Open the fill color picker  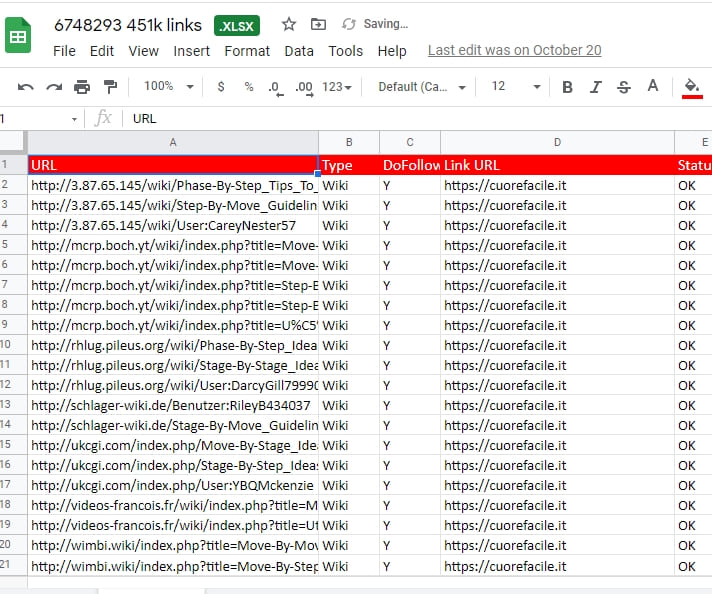[691, 87]
